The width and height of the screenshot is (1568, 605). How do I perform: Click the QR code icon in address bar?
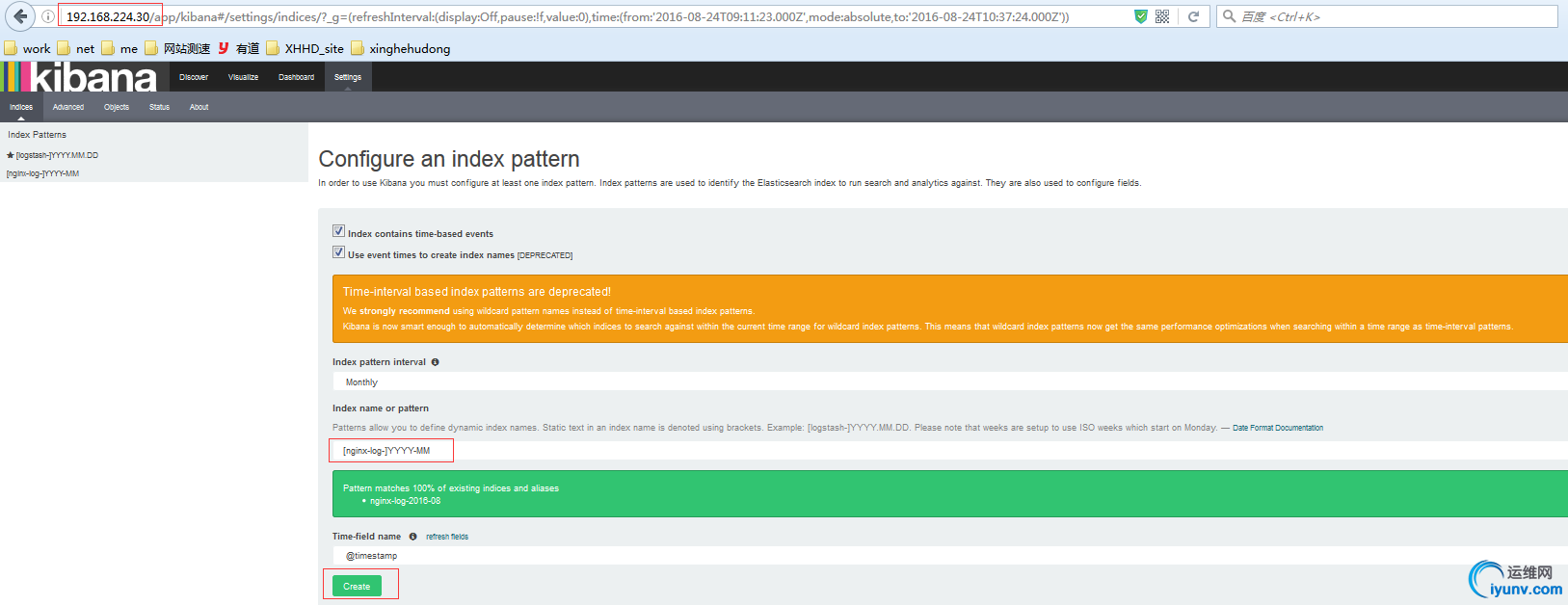1162,16
